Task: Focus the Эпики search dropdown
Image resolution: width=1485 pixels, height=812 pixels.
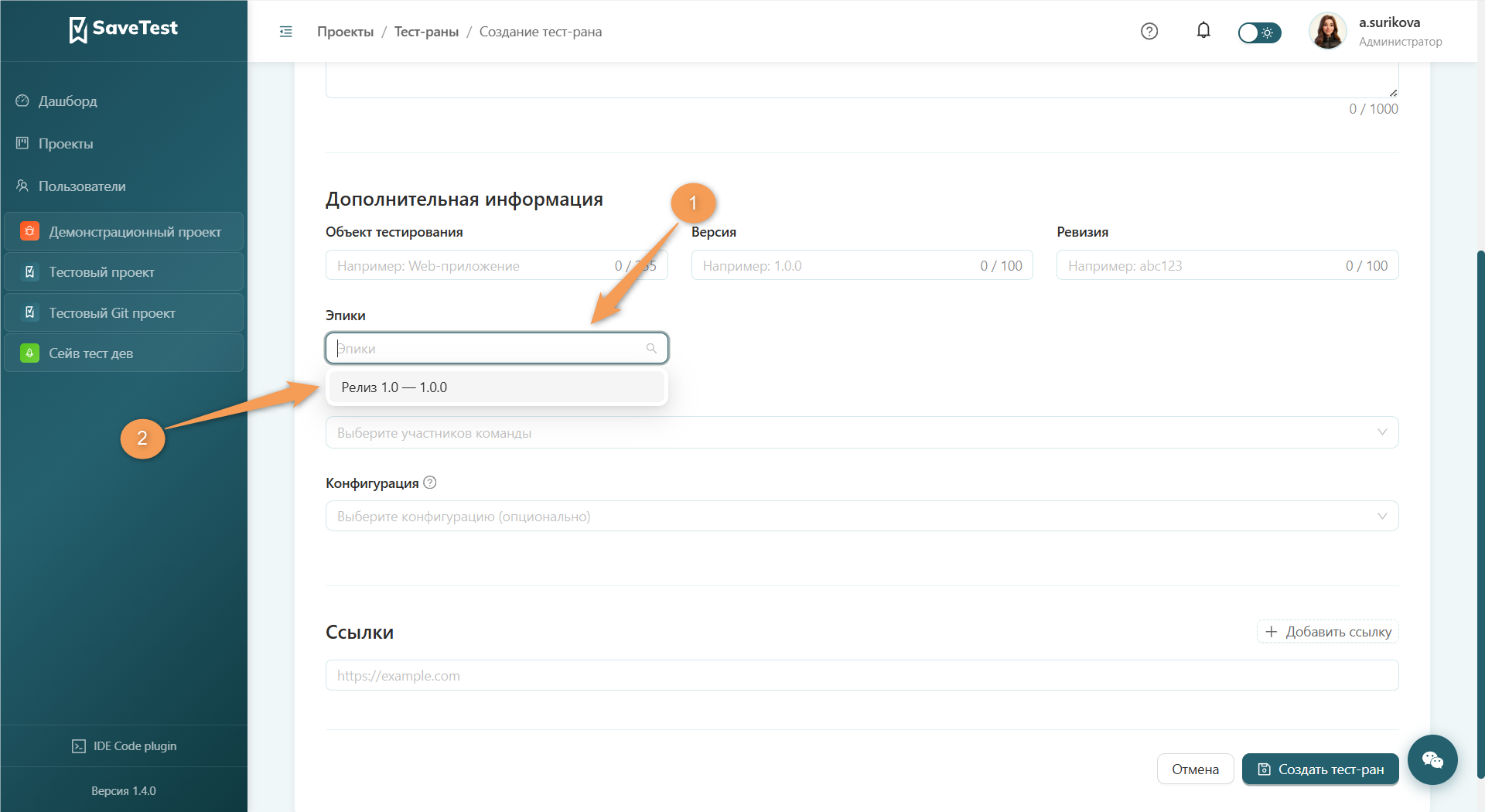Action: pos(497,349)
